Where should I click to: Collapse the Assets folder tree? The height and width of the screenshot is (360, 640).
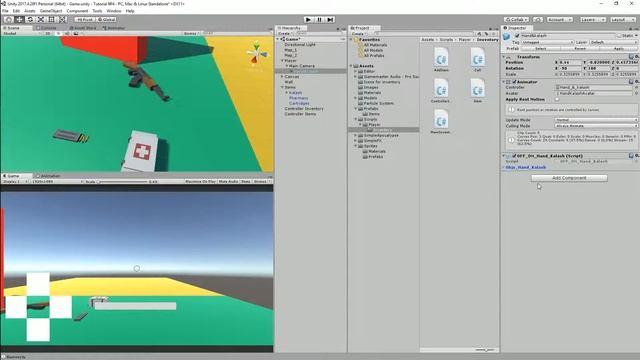point(351,66)
